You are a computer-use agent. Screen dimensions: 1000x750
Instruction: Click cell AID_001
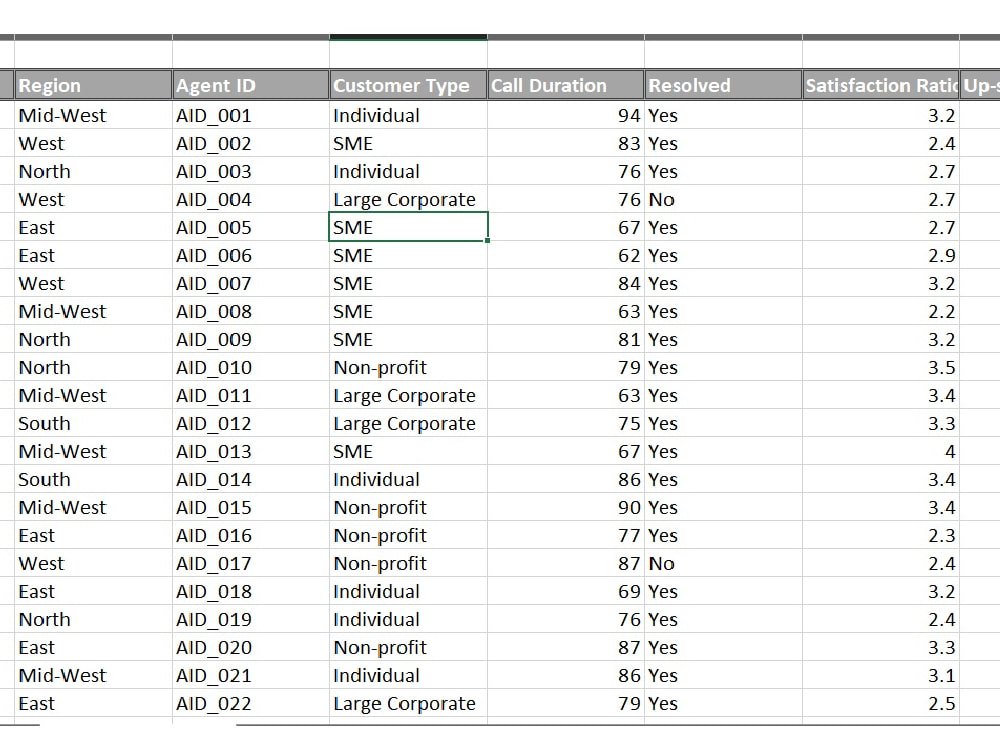point(251,115)
